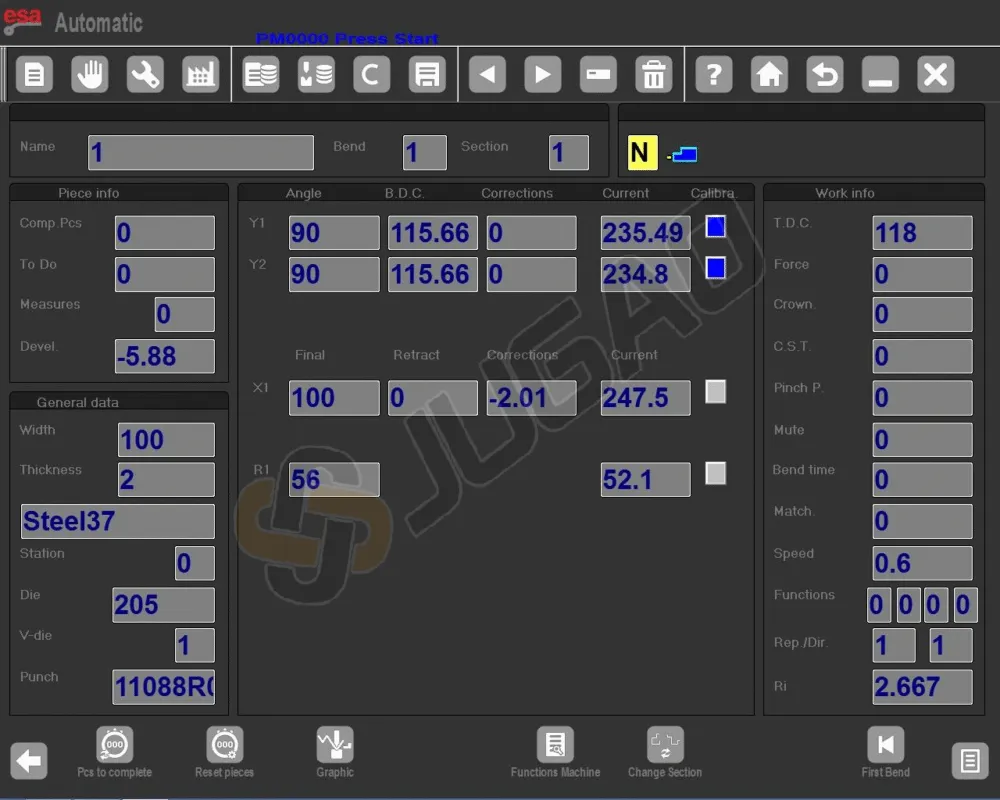Go to the home screen icon
This screenshot has height=800, width=1000.
[x=769, y=75]
